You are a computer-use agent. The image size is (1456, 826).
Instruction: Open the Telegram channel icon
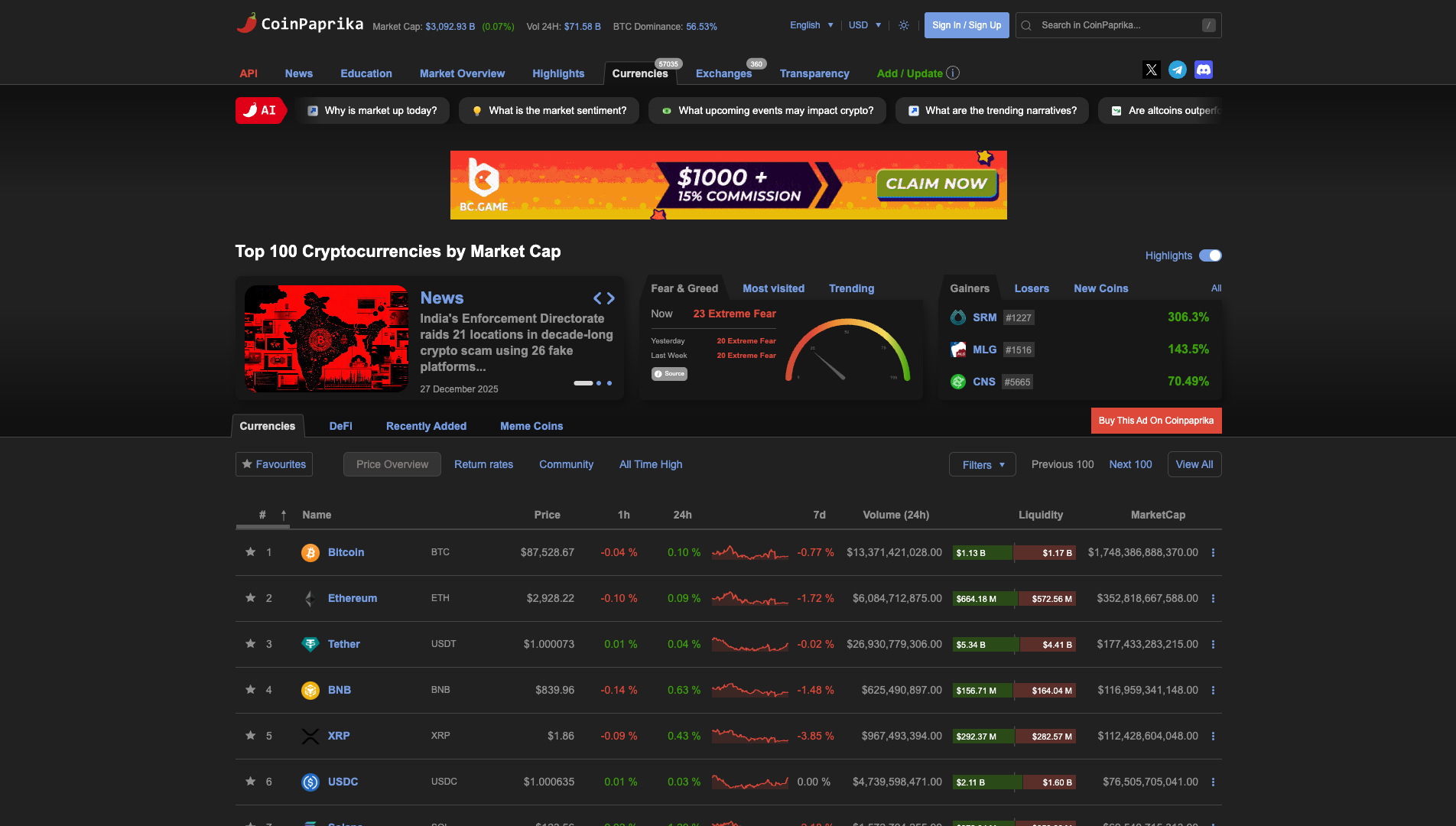[x=1177, y=70]
